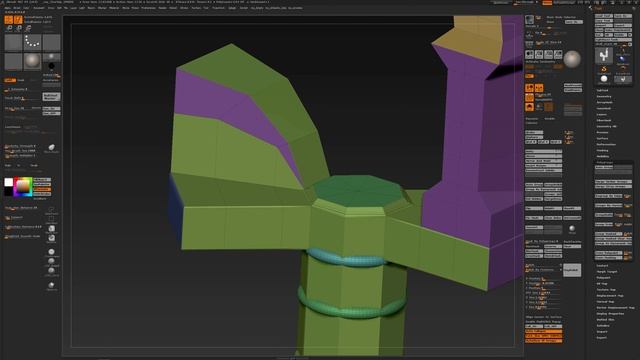Open the alpha thumbnail slot

point(51,42)
